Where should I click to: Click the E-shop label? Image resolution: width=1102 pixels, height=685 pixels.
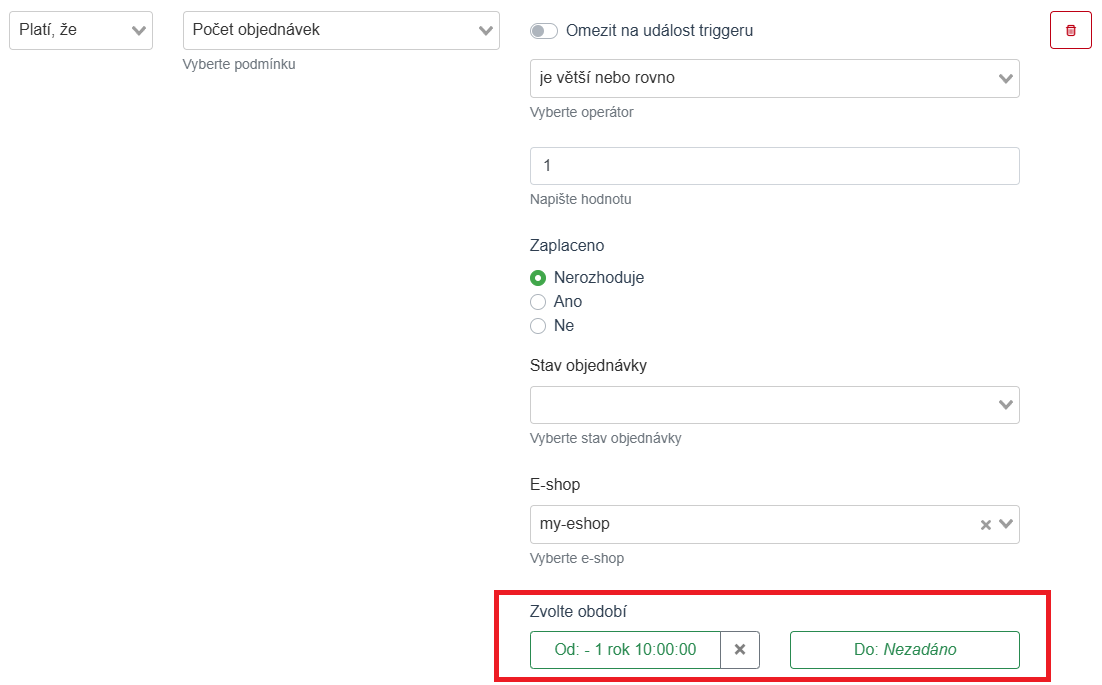pyautogui.click(x=555, y=485)
